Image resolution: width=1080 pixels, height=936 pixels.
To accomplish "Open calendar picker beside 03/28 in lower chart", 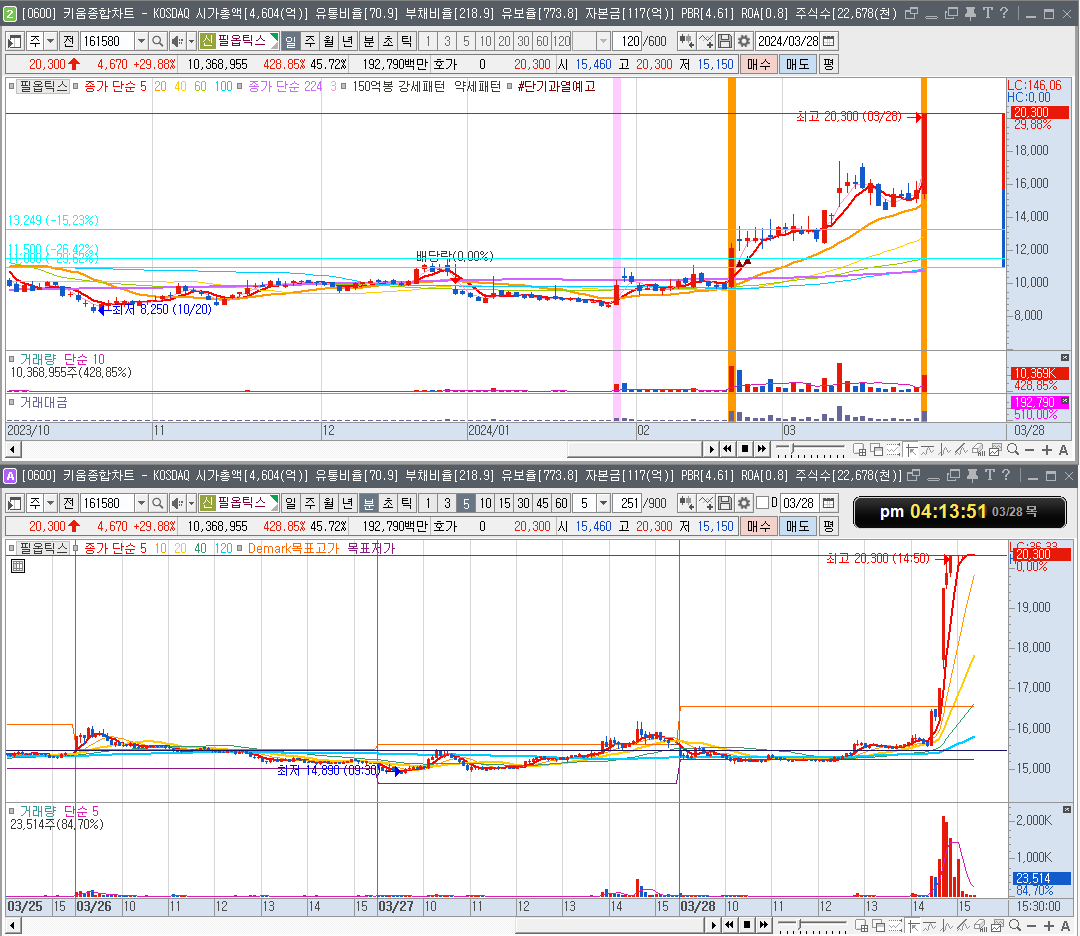I will click(x=829, y=503).
